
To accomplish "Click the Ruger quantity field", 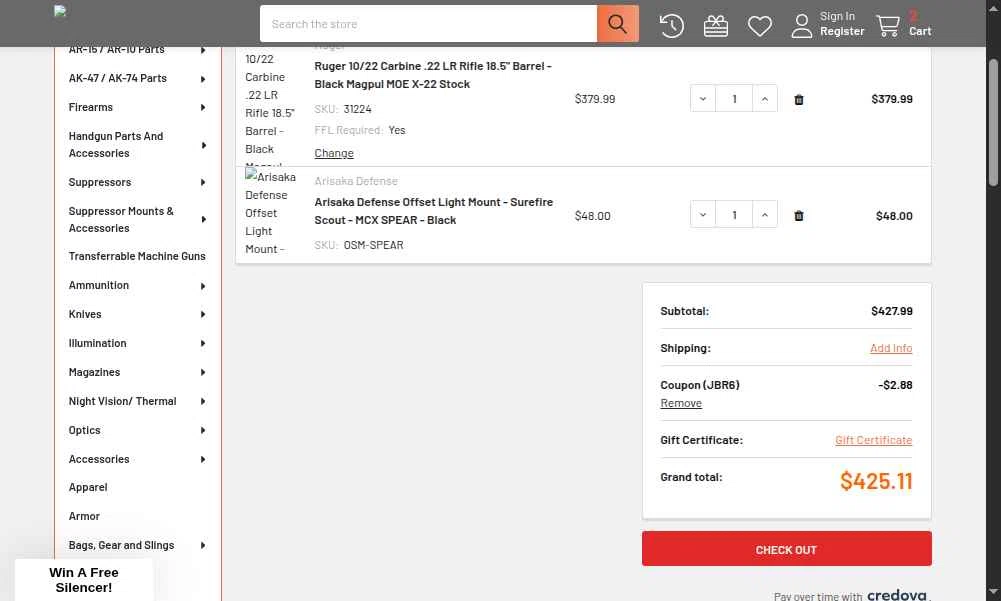I will [x=734, y=98].
